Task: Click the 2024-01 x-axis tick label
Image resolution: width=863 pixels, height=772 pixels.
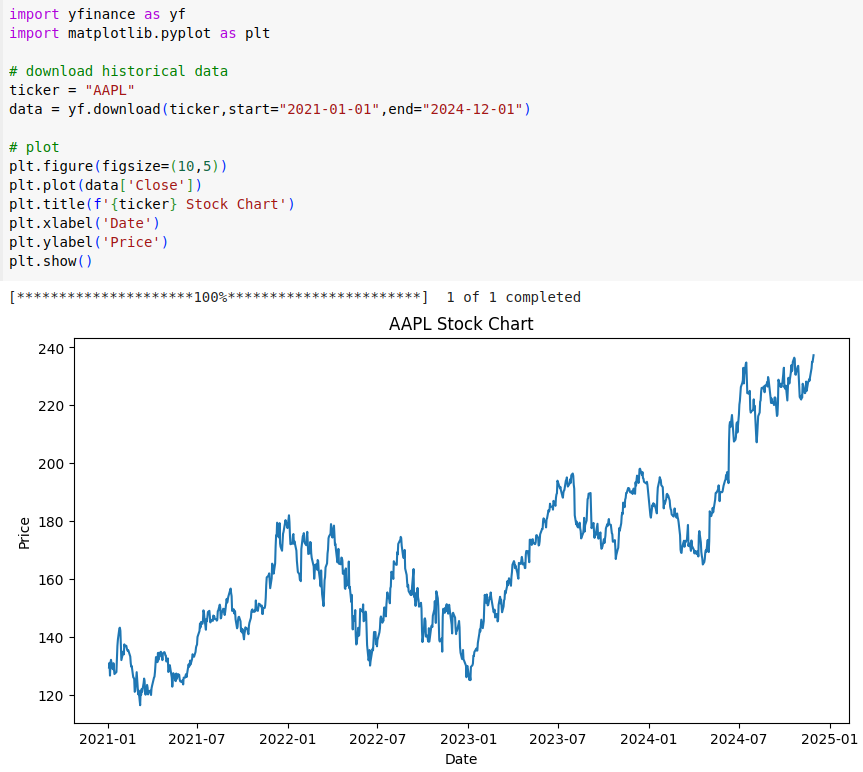Action: point(649,739)
